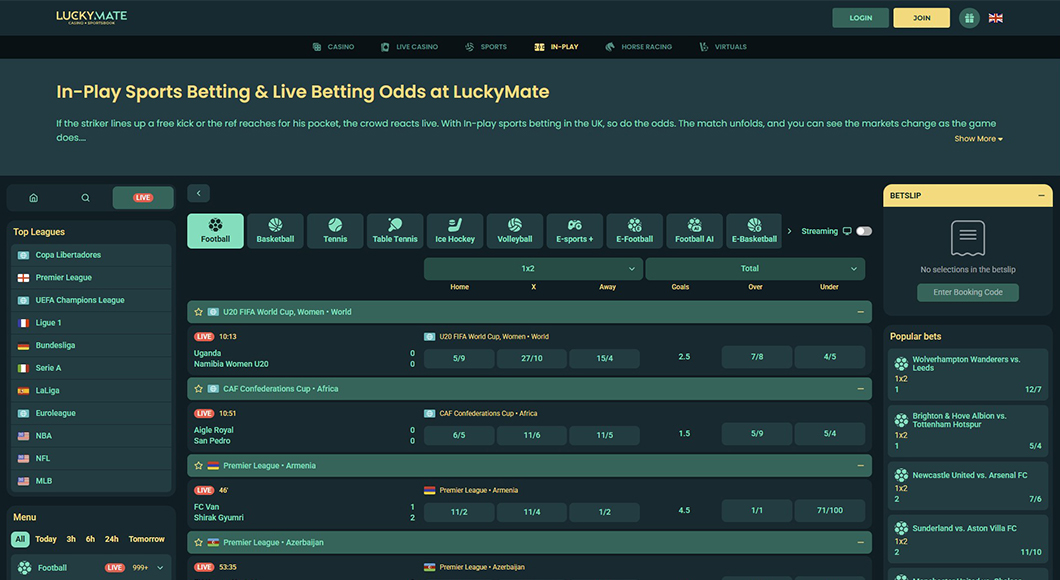Open the Total market dropdown

point(751,268)
